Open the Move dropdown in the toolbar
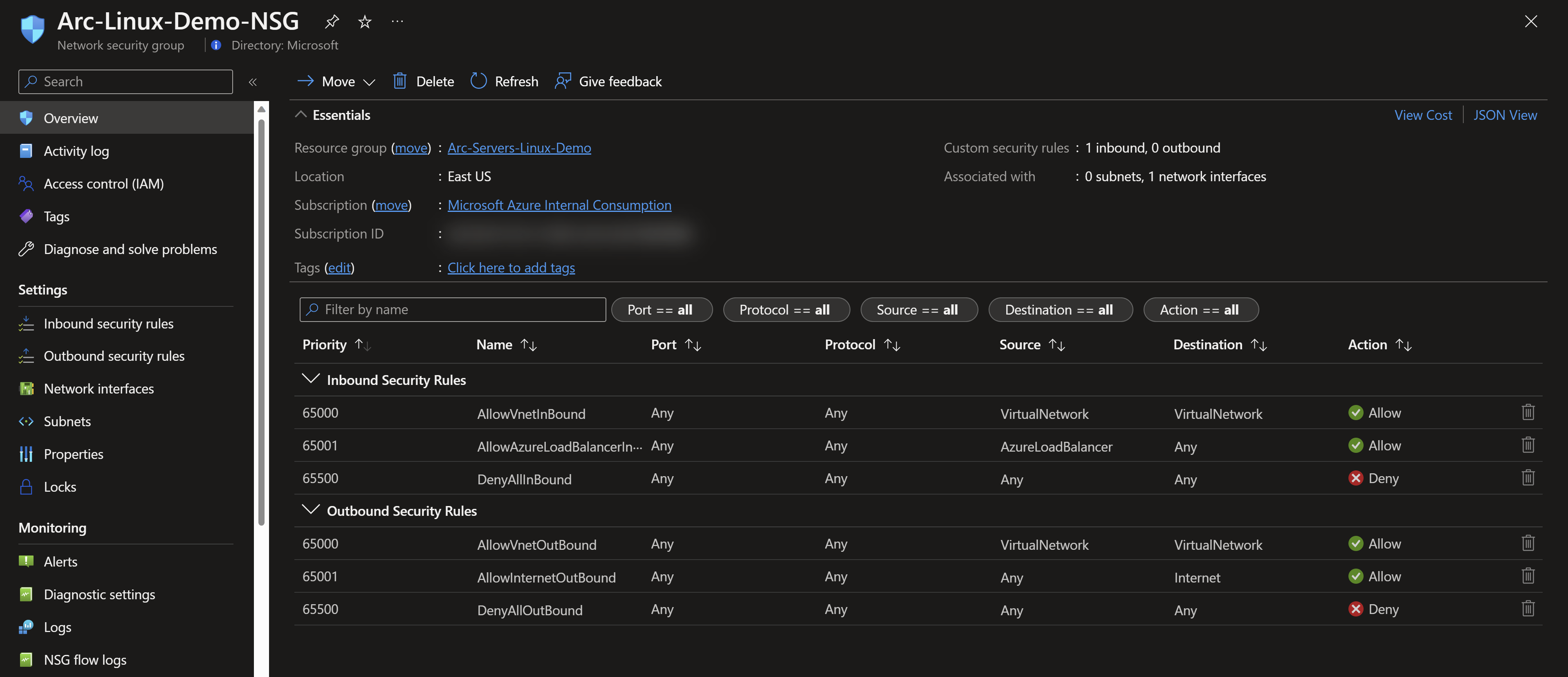The width and height of the screenshot is (1568, 677). [x=336, y=81]
